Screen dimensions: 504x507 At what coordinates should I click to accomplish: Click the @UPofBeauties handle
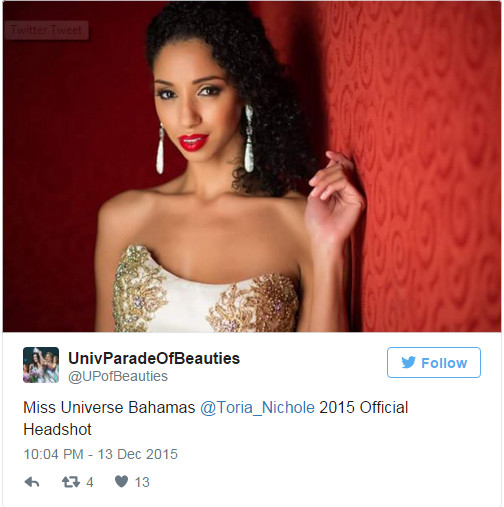[x=118, y=376]
